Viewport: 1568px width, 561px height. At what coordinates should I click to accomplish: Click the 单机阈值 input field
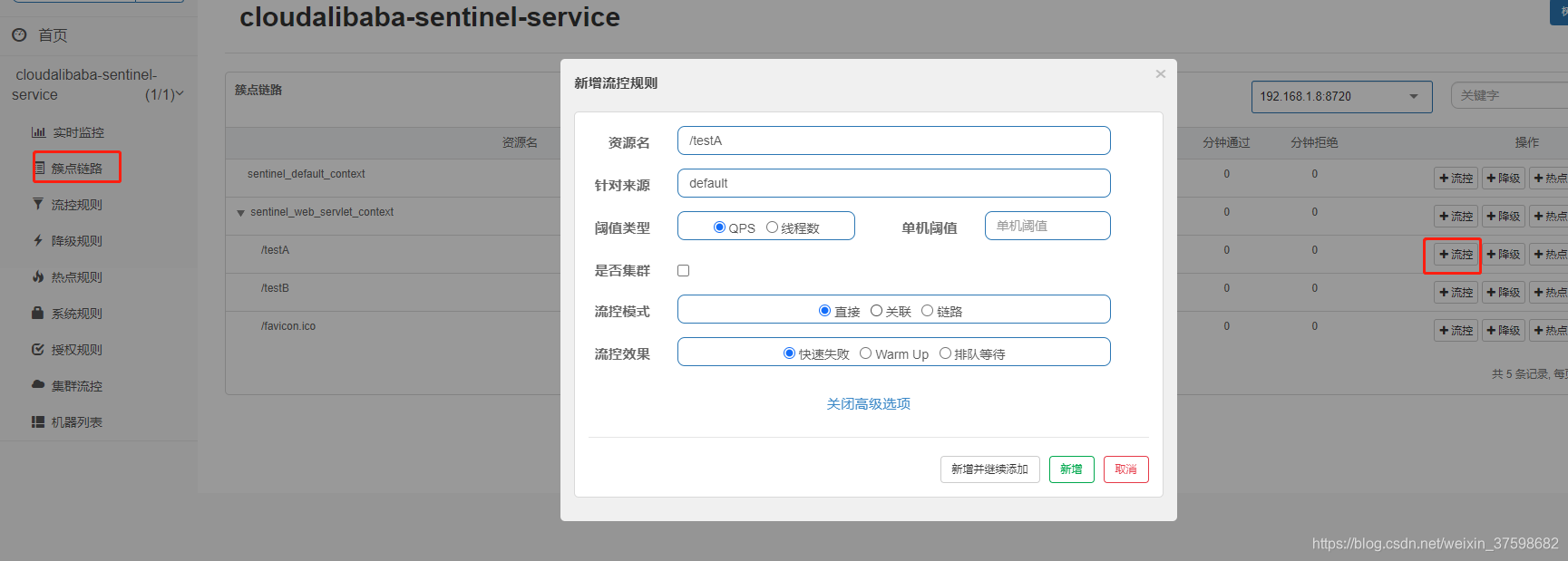[1047, 226]
